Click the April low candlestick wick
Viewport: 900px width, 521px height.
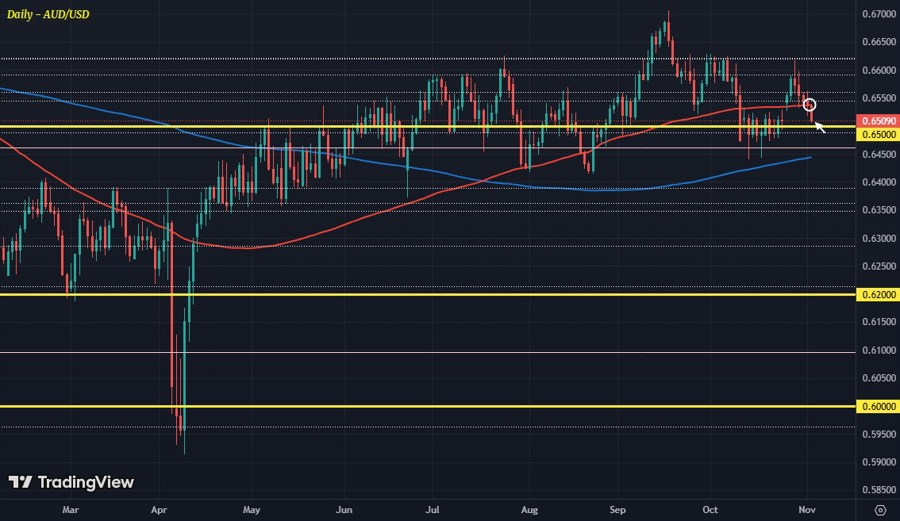pos(184,445)
